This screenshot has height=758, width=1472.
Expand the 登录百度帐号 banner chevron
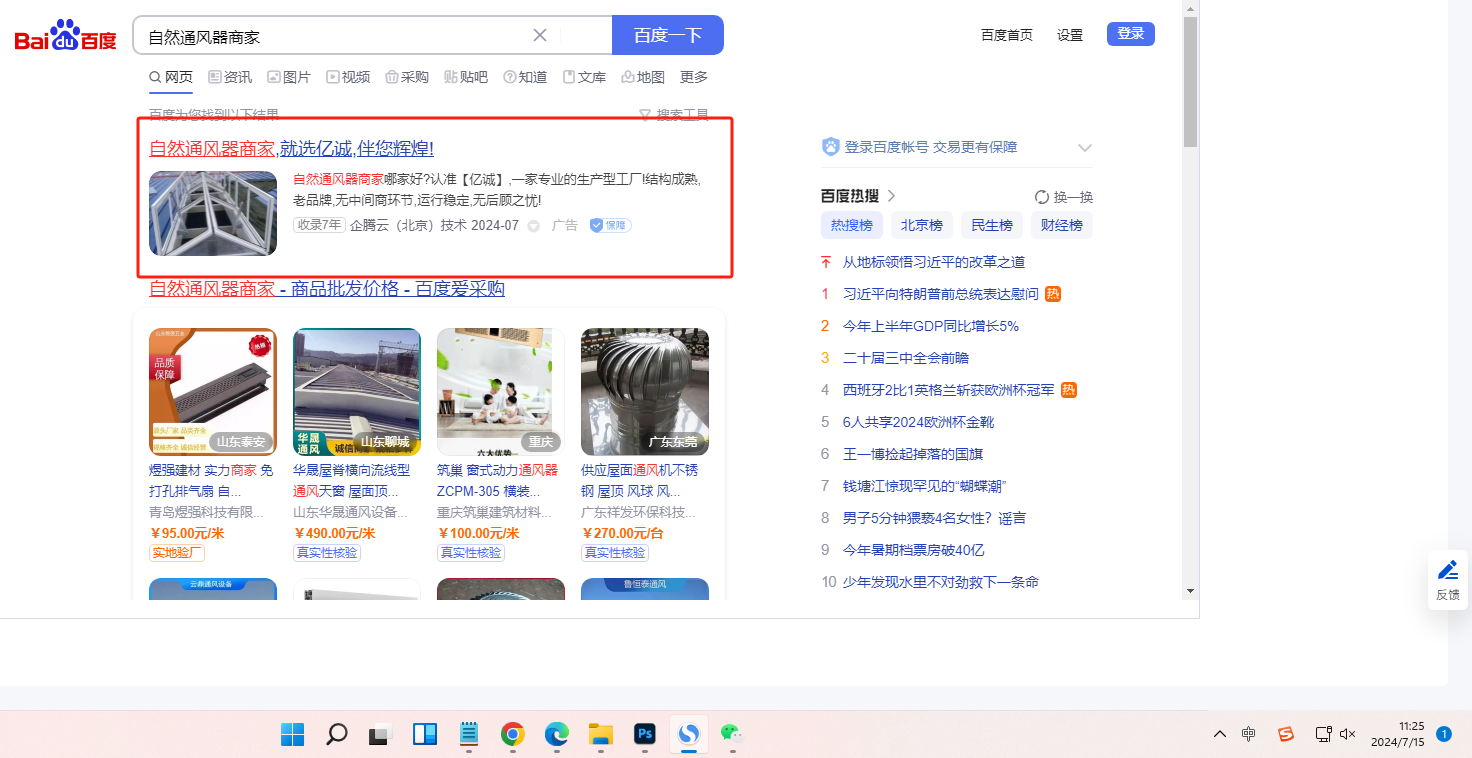pyautogui.click(x=1085, y=148)
